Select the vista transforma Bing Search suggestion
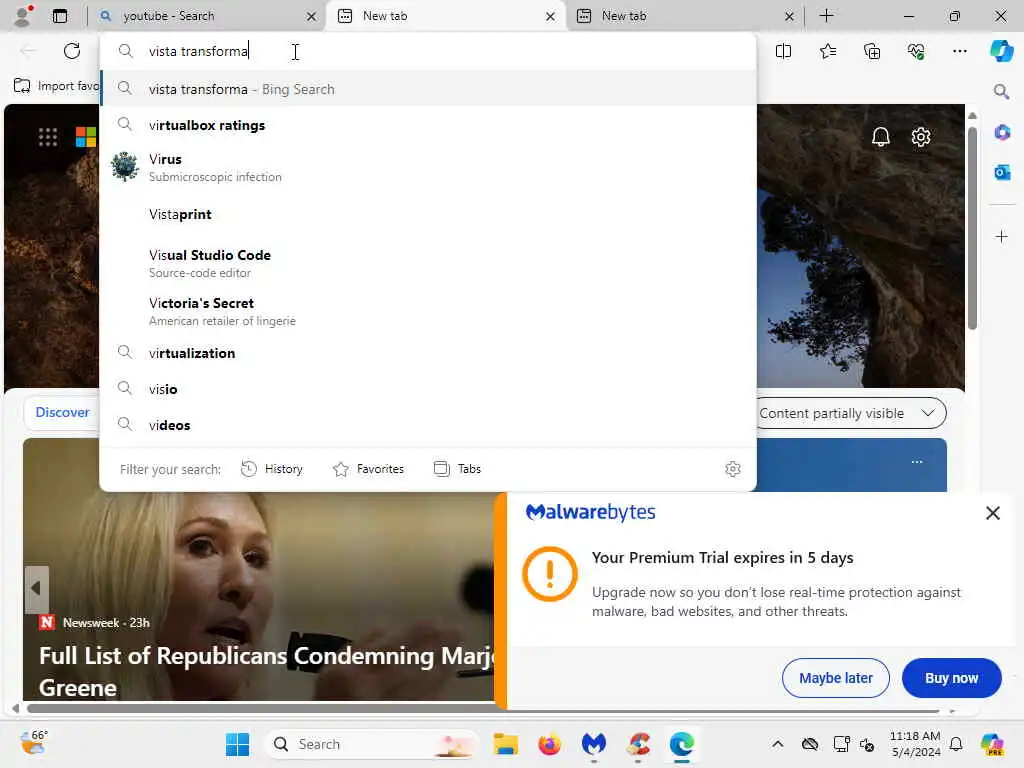The width and height of the screenshot is (1024, 768). (x=428, y=89)
